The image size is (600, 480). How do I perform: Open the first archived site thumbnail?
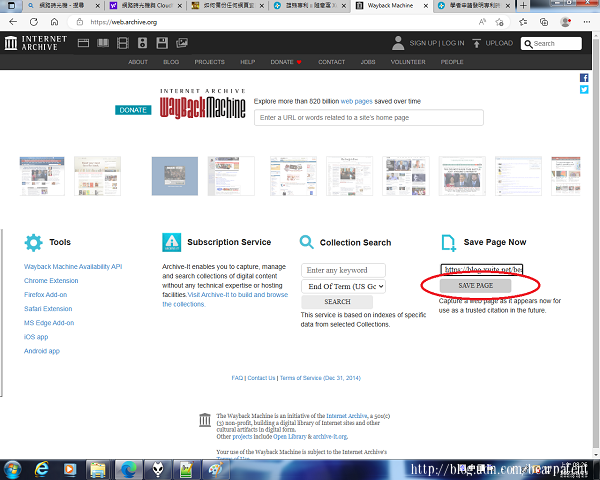(x=43, y=176)
